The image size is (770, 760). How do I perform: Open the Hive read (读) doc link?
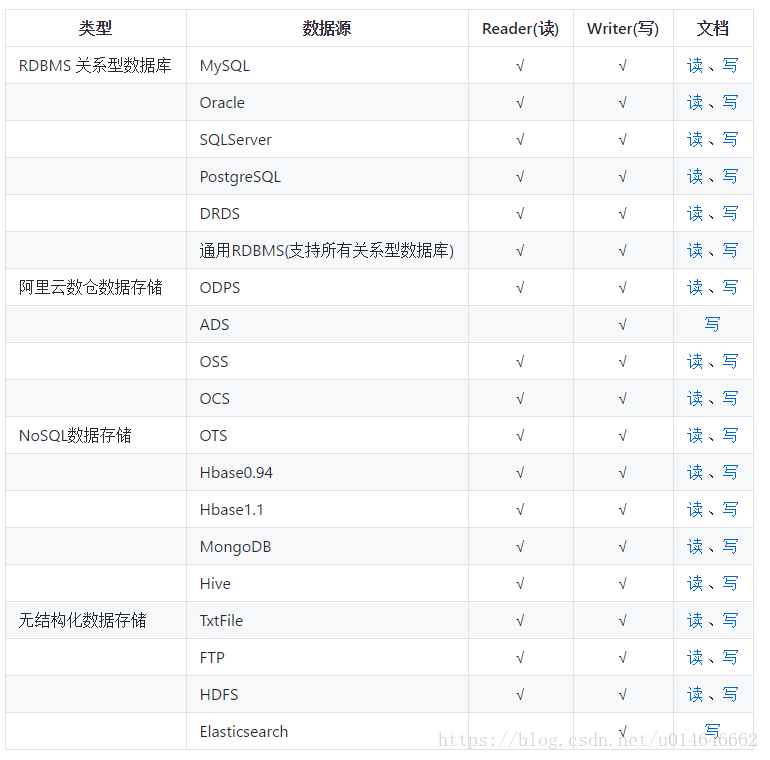pyautogui.click(x=694, y=583)
